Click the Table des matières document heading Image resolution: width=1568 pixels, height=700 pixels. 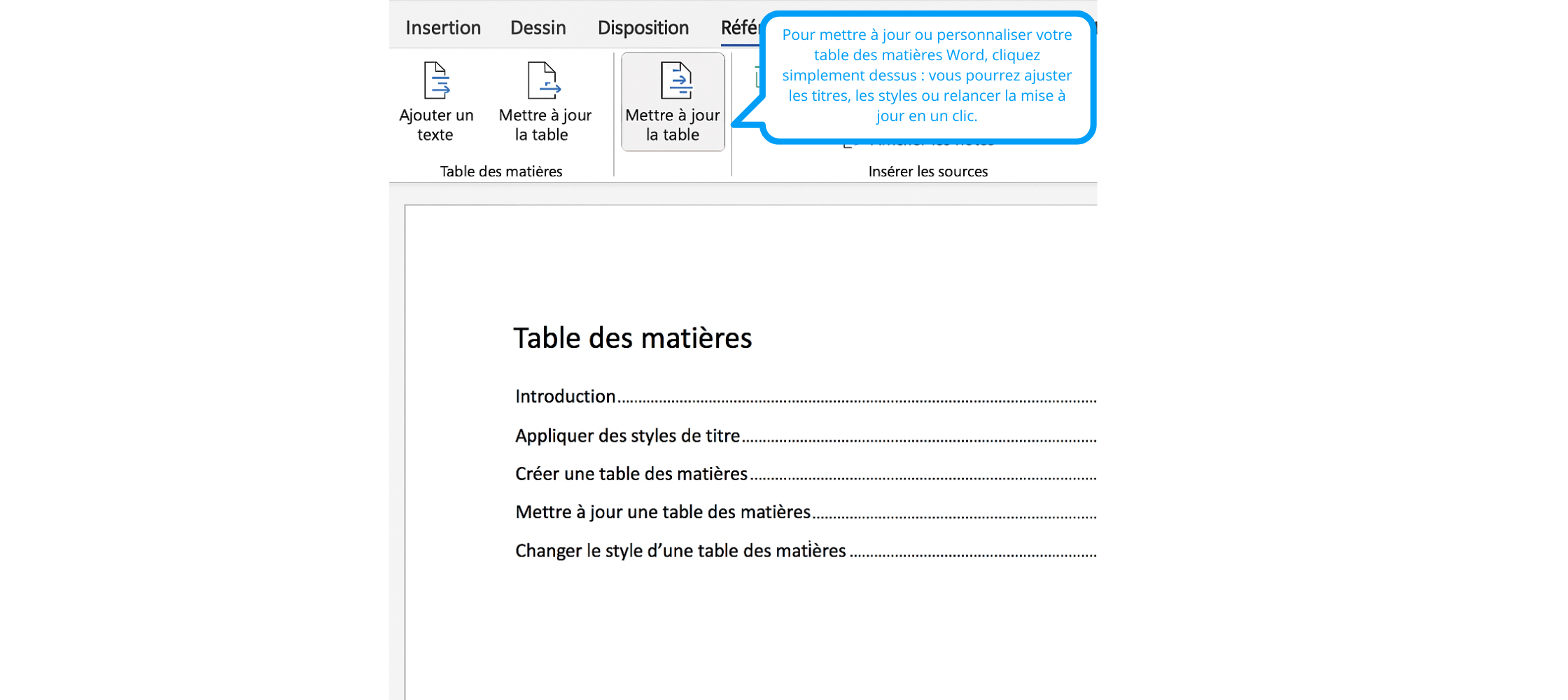pyautogui.click(x=633, y=338)
